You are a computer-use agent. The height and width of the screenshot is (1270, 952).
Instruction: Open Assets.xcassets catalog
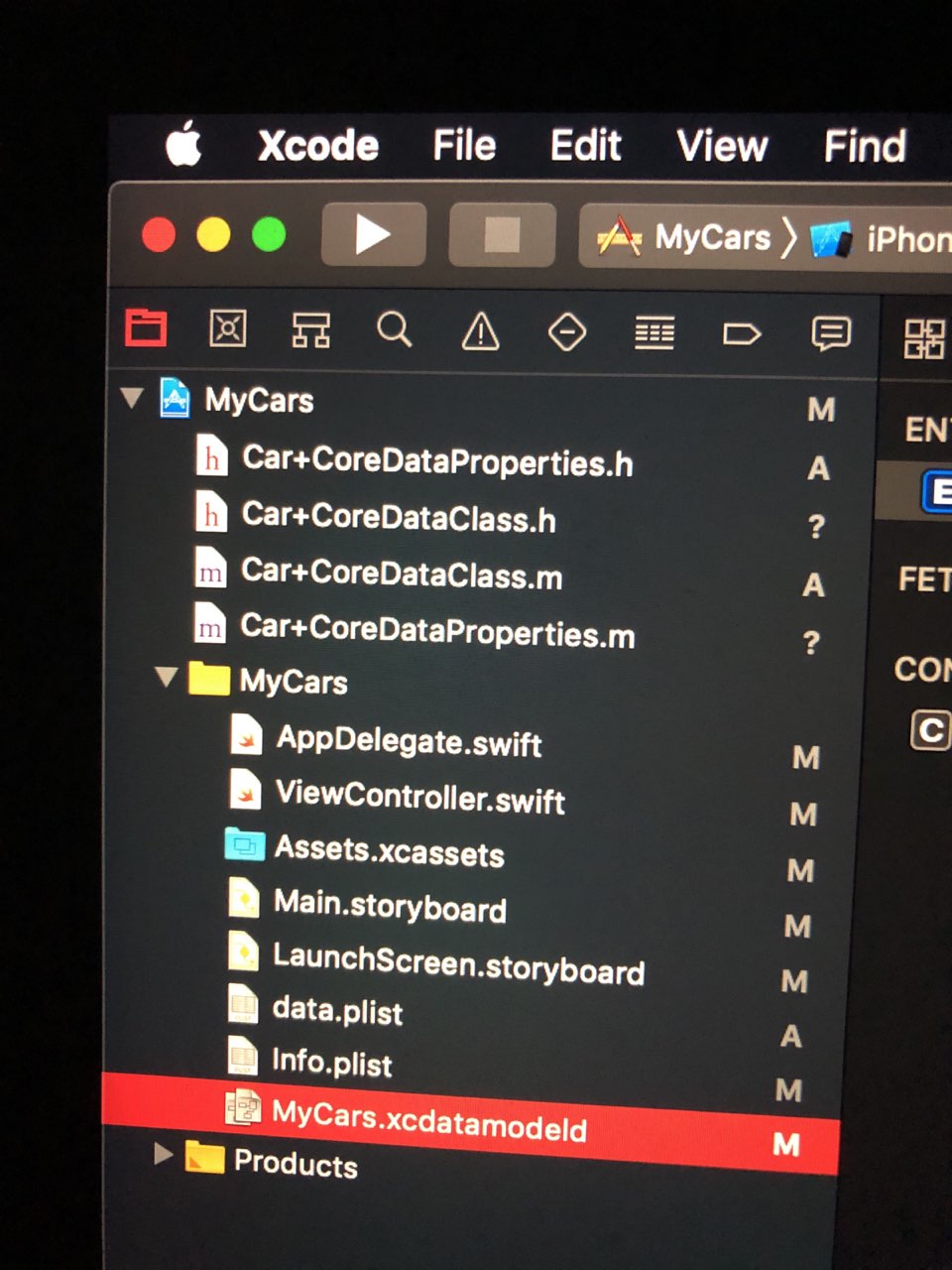[389, 851]
